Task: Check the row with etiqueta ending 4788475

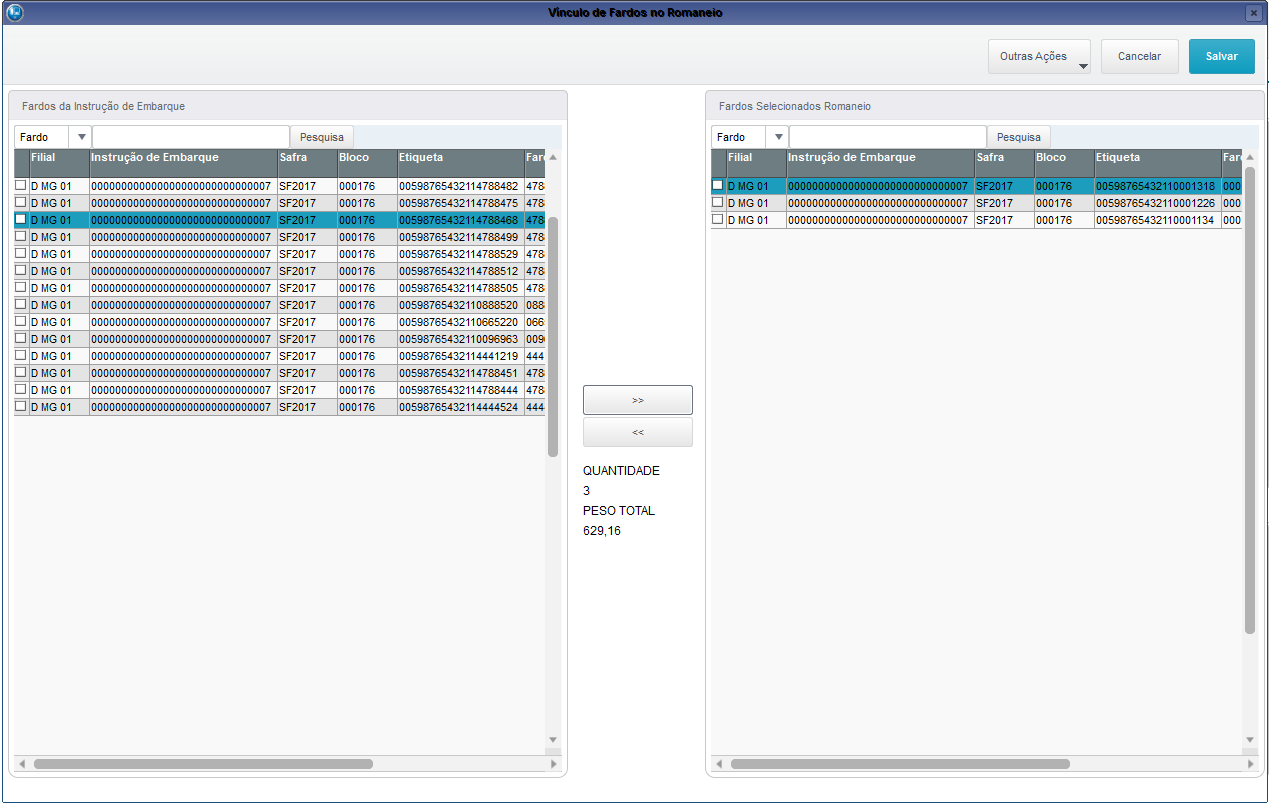Action: pos(21,203)
